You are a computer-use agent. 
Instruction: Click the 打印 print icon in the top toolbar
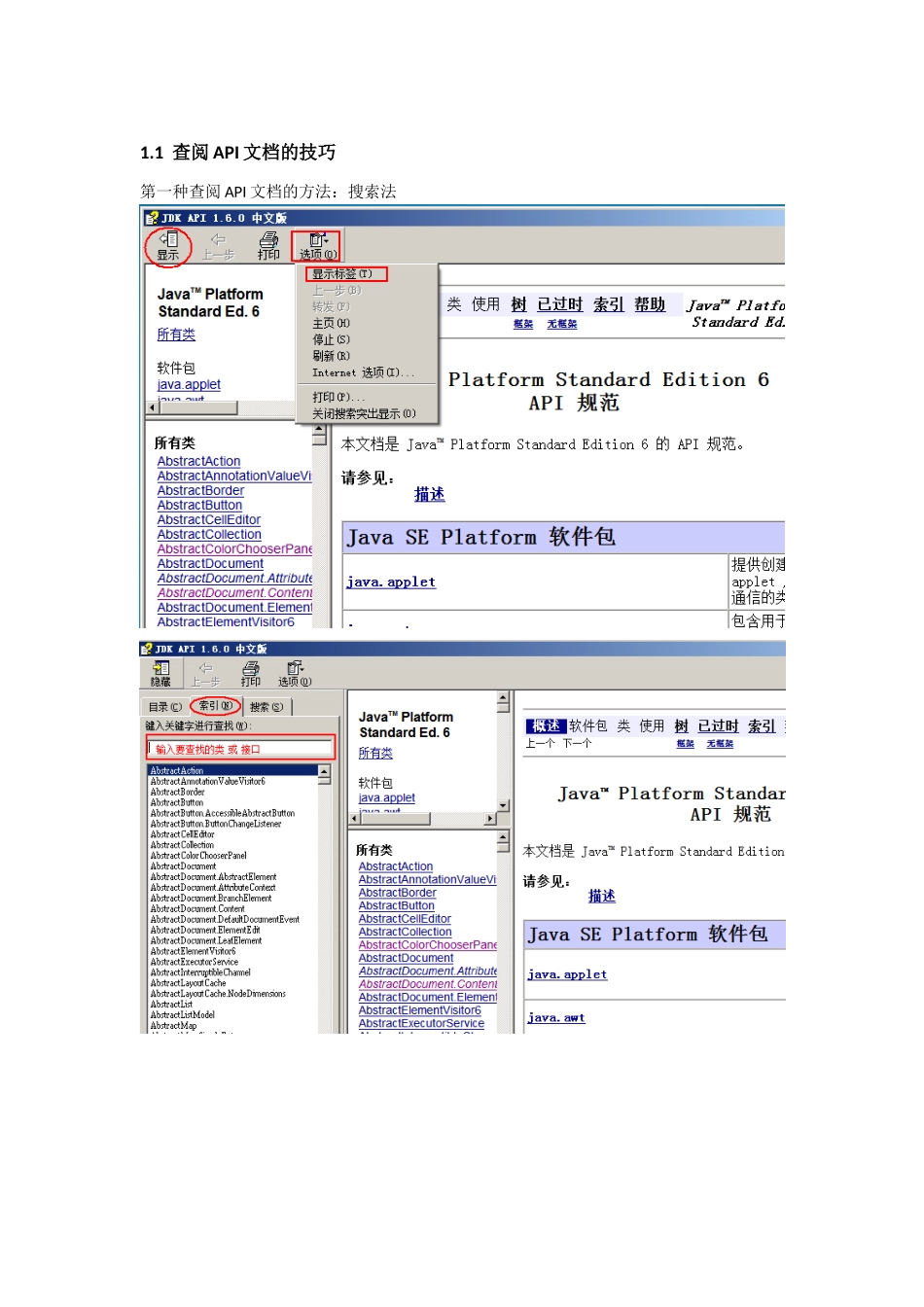(x=267, y=244)
